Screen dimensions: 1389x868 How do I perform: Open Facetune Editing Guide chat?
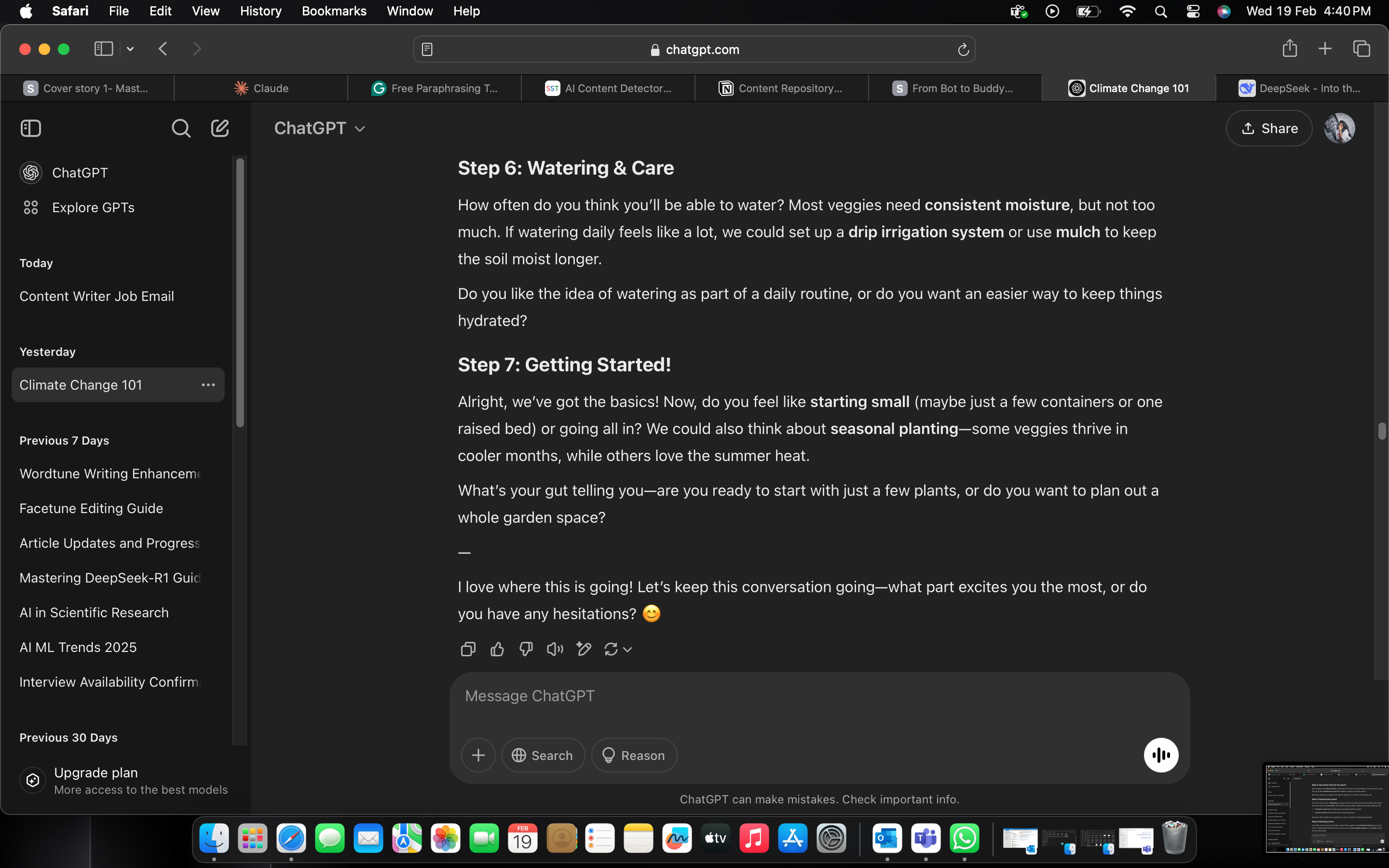118,508
